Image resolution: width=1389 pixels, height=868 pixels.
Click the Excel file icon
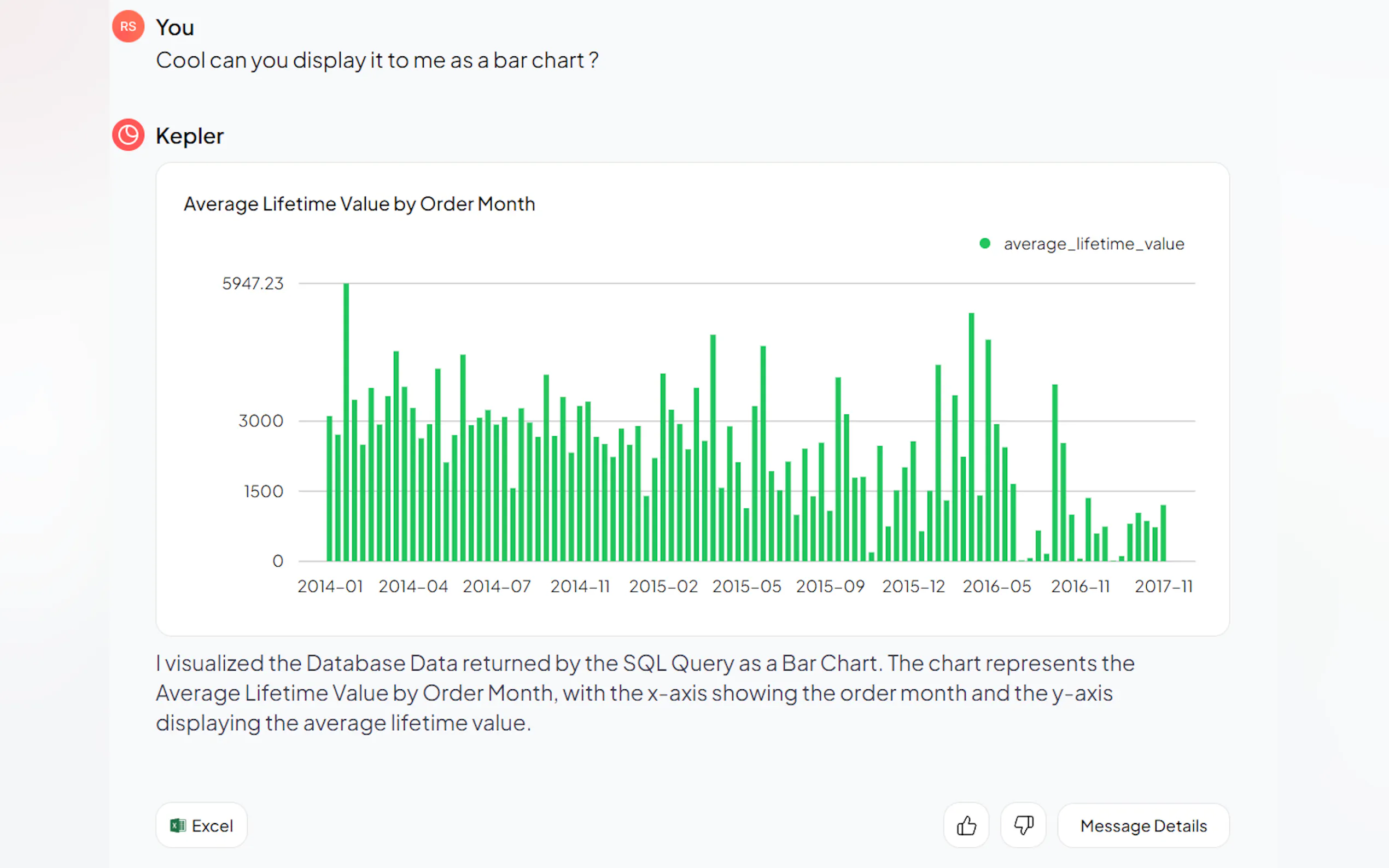178,825
